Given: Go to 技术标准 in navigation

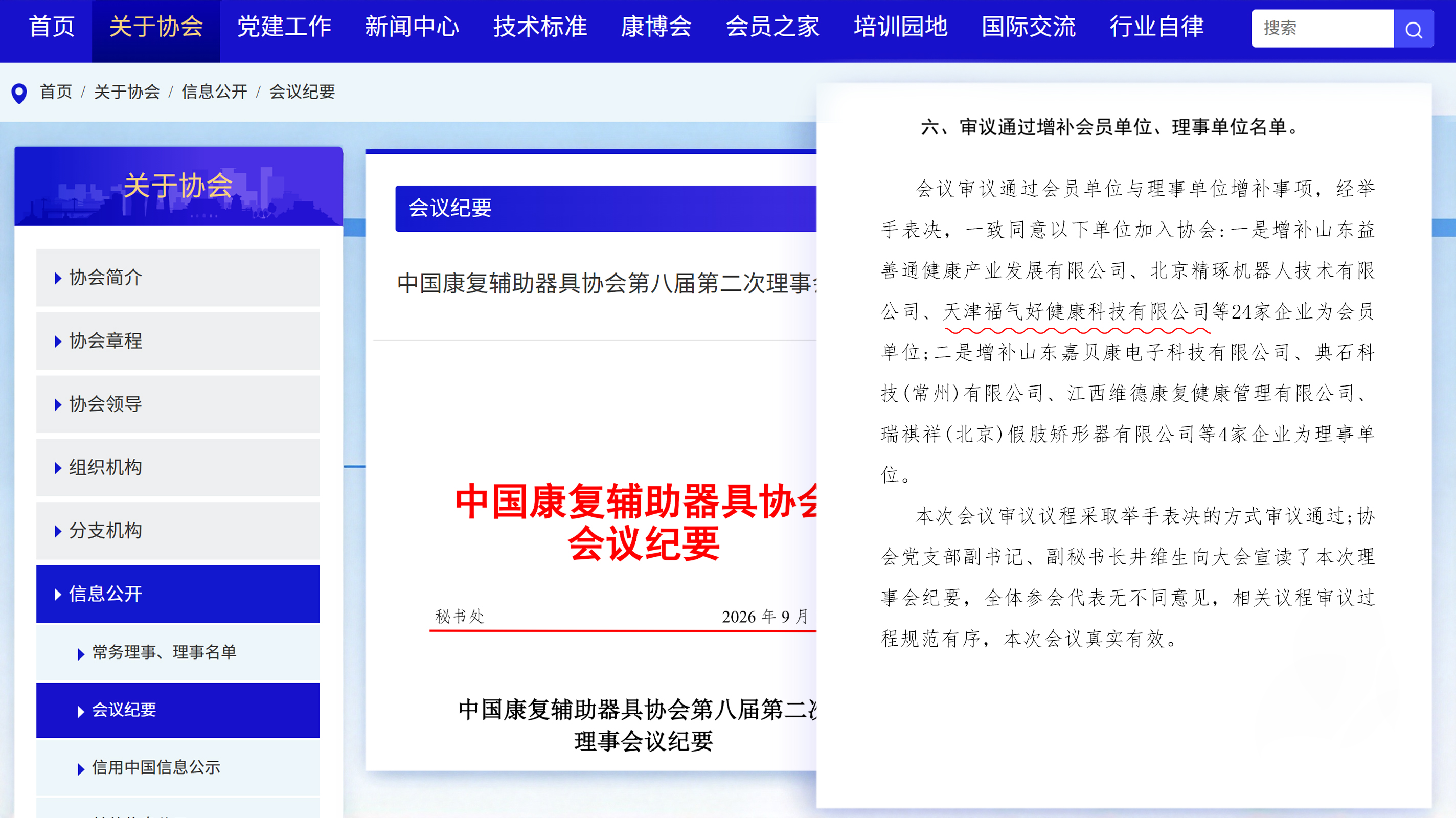Looking at the screenshot, I should pos(540,27).
